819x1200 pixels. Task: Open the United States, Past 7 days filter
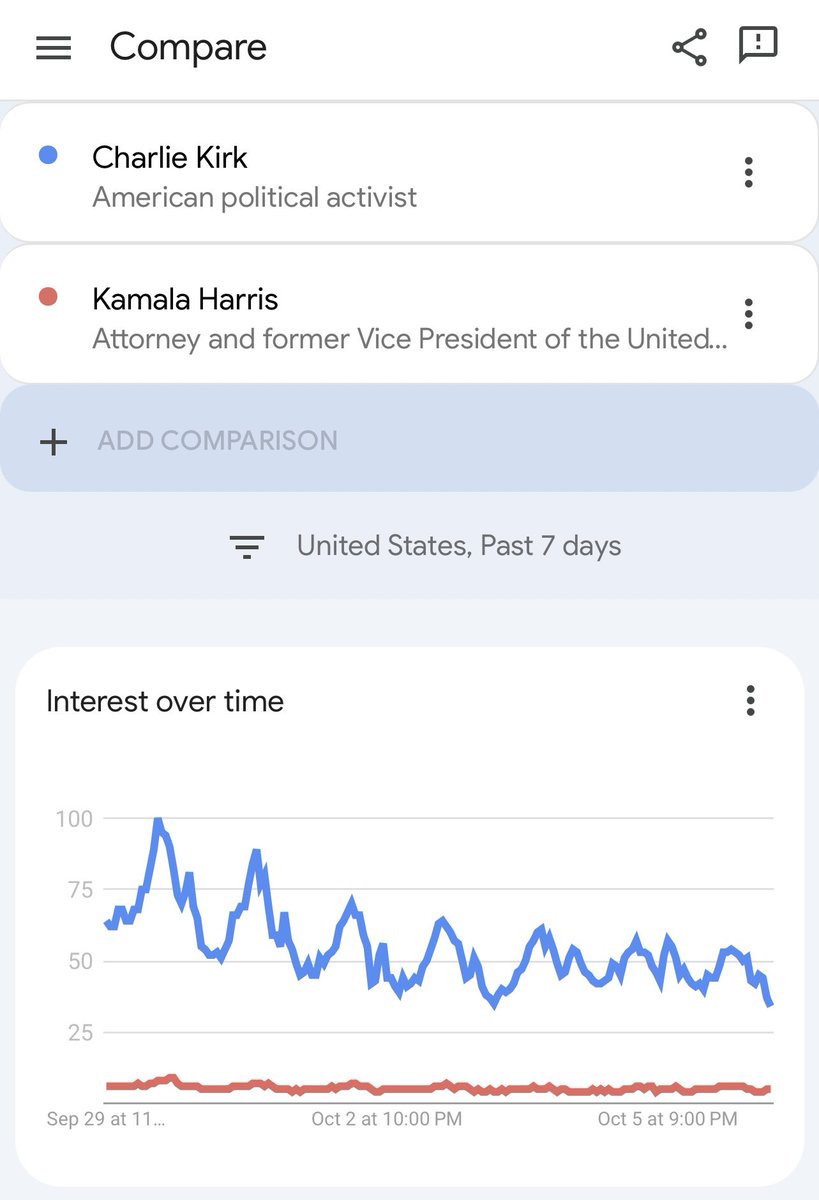click(x=458, y=546)
